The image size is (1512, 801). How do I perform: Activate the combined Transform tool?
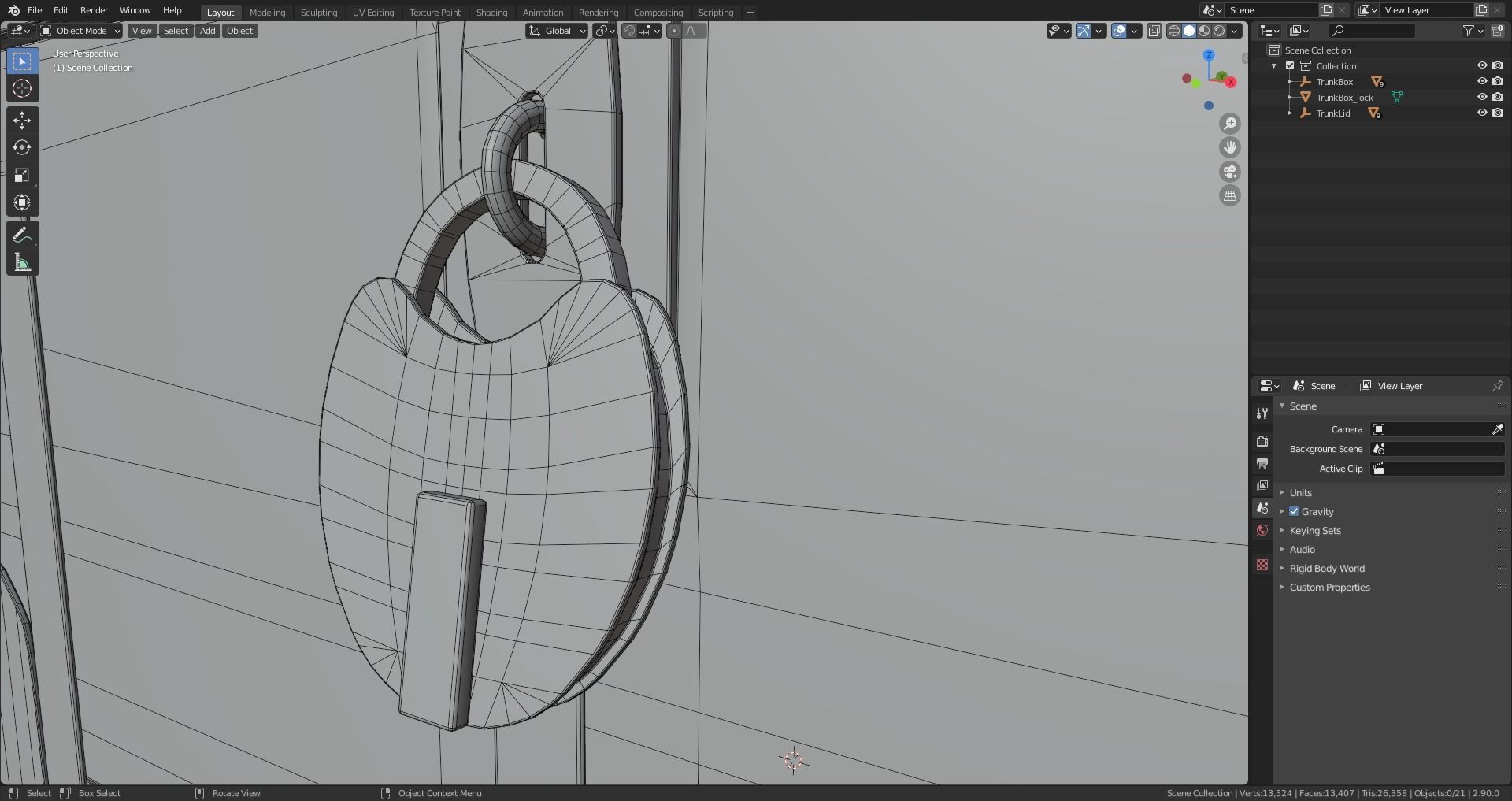click(x=22, y=202)
